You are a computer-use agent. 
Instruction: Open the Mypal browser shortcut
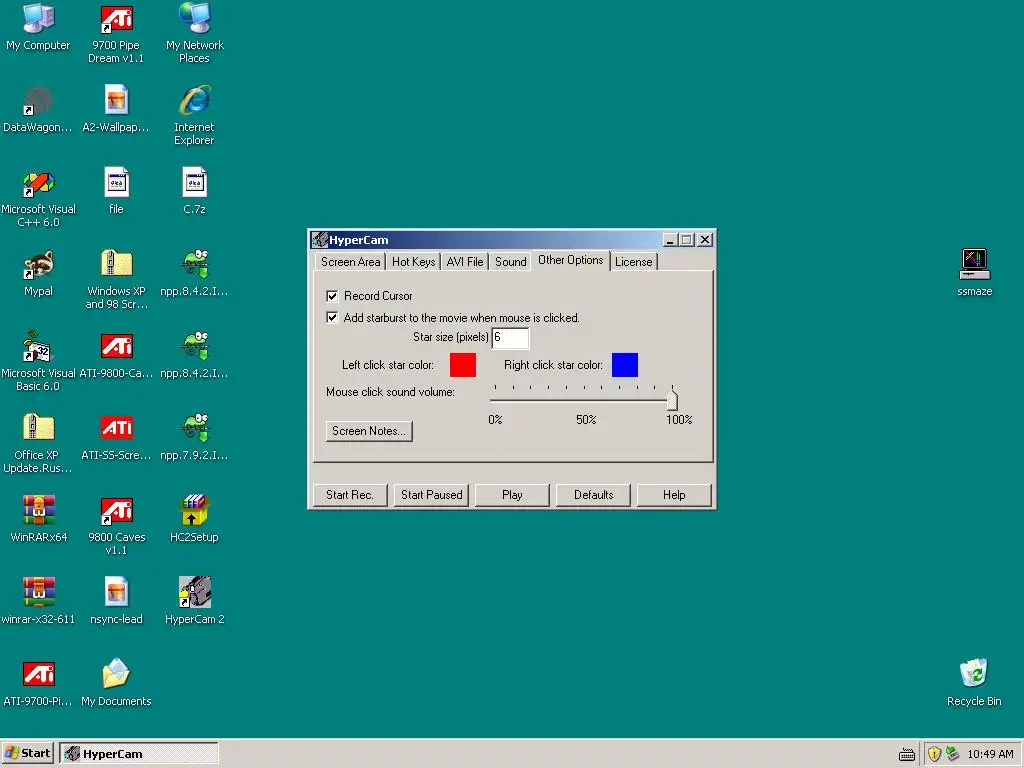click(x=38, y=274)
